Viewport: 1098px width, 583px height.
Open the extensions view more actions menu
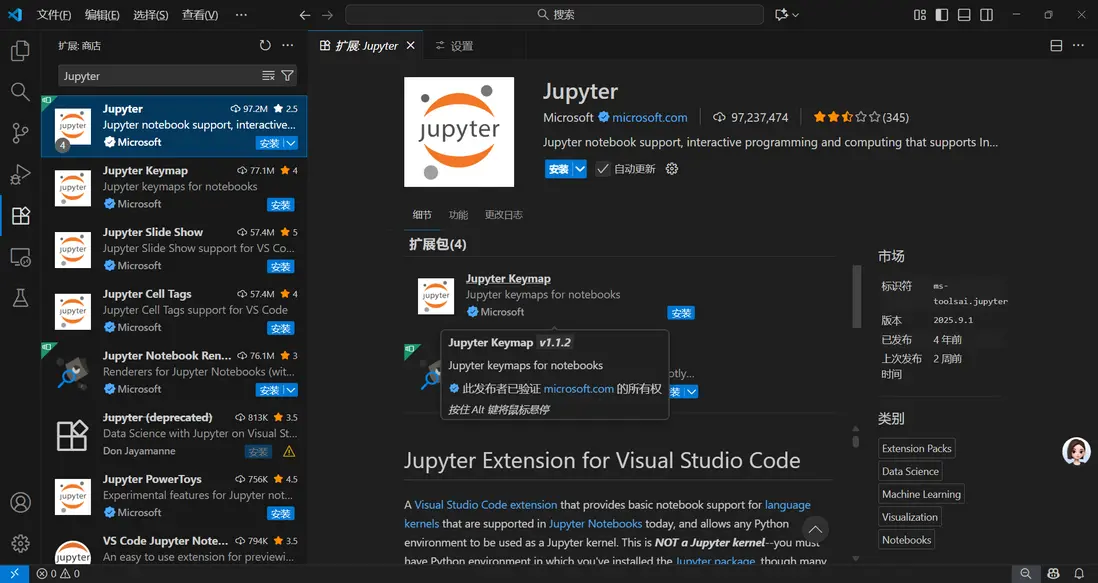pyautogui.click(x=288, y=46)
